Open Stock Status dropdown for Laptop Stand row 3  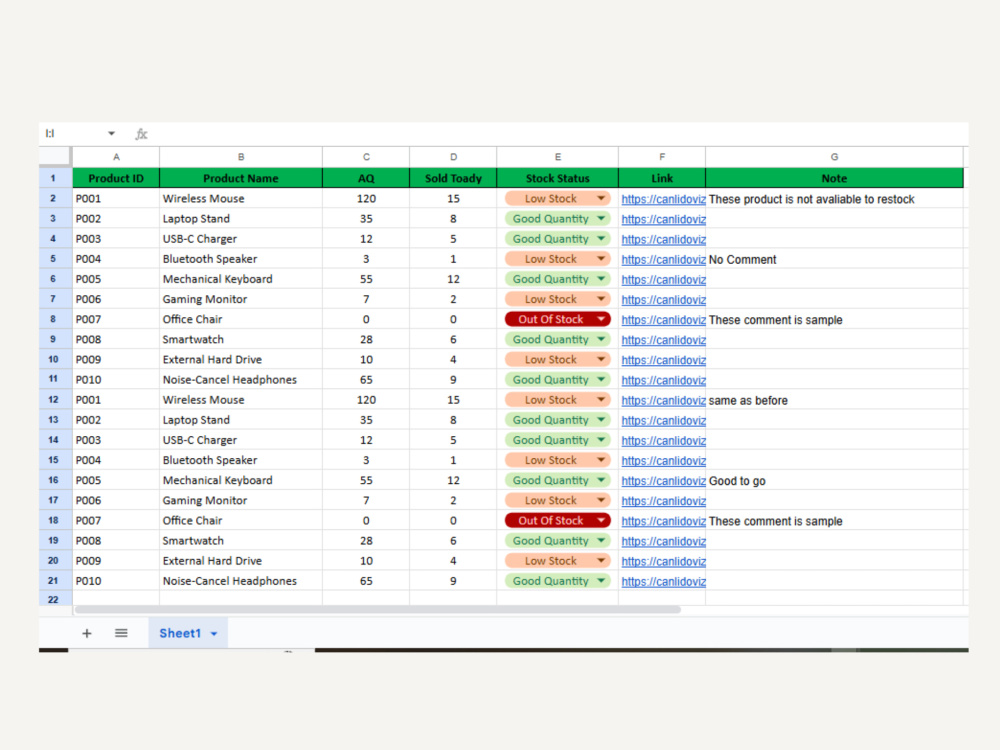tap(601, 219)
